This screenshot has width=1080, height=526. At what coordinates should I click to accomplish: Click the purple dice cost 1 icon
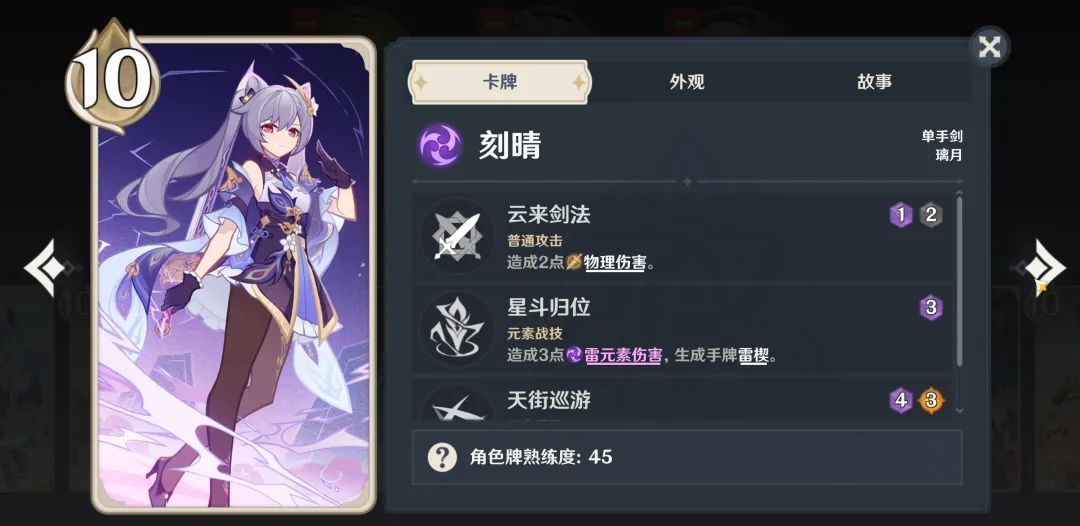click(x=900, y=215)
